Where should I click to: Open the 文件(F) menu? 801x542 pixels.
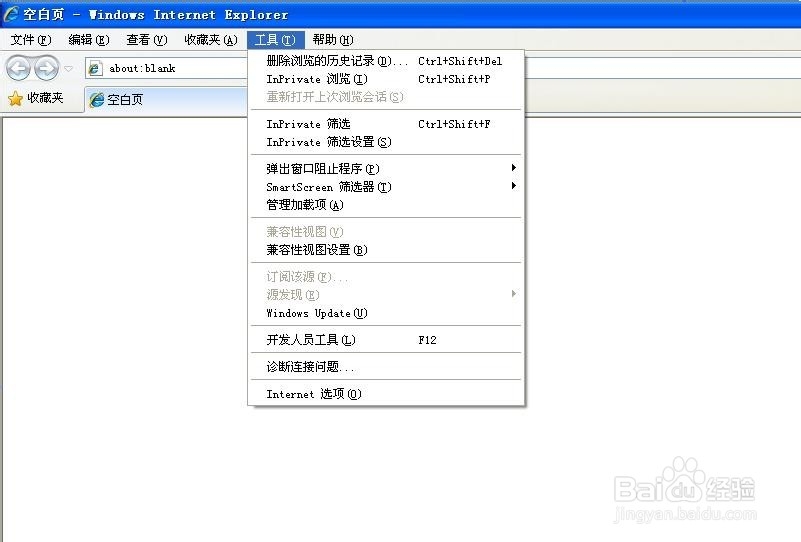[31, 40]
